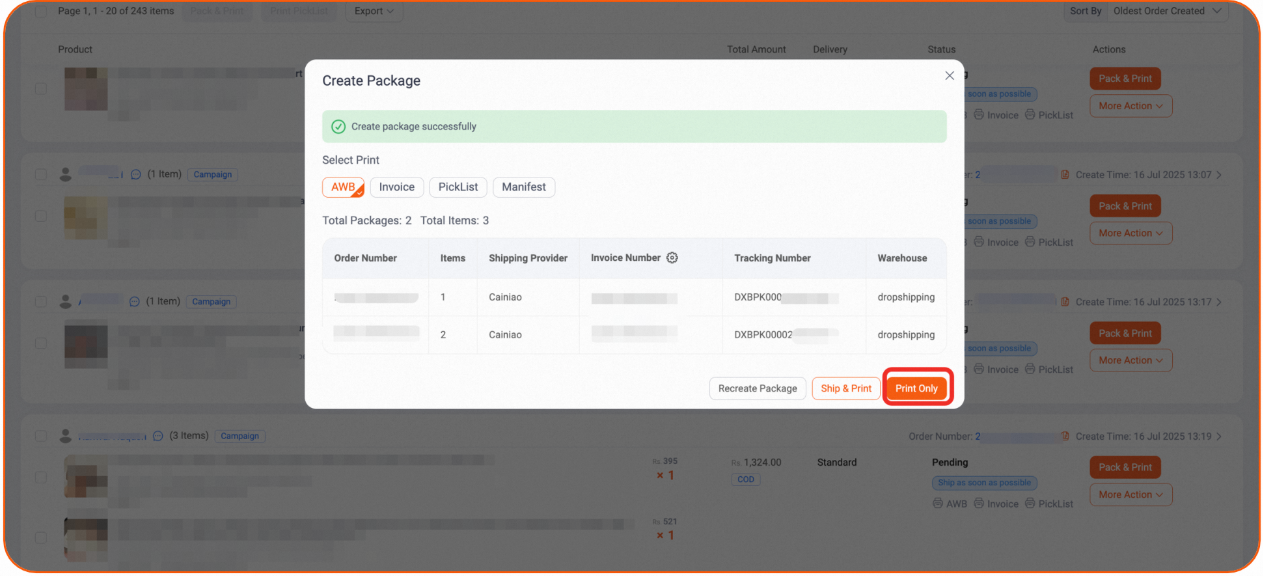Click chat icon beside the 3 Items order
Viewport: 1263px width, 576px height.
pyautogui.click(x=158, y=437)
